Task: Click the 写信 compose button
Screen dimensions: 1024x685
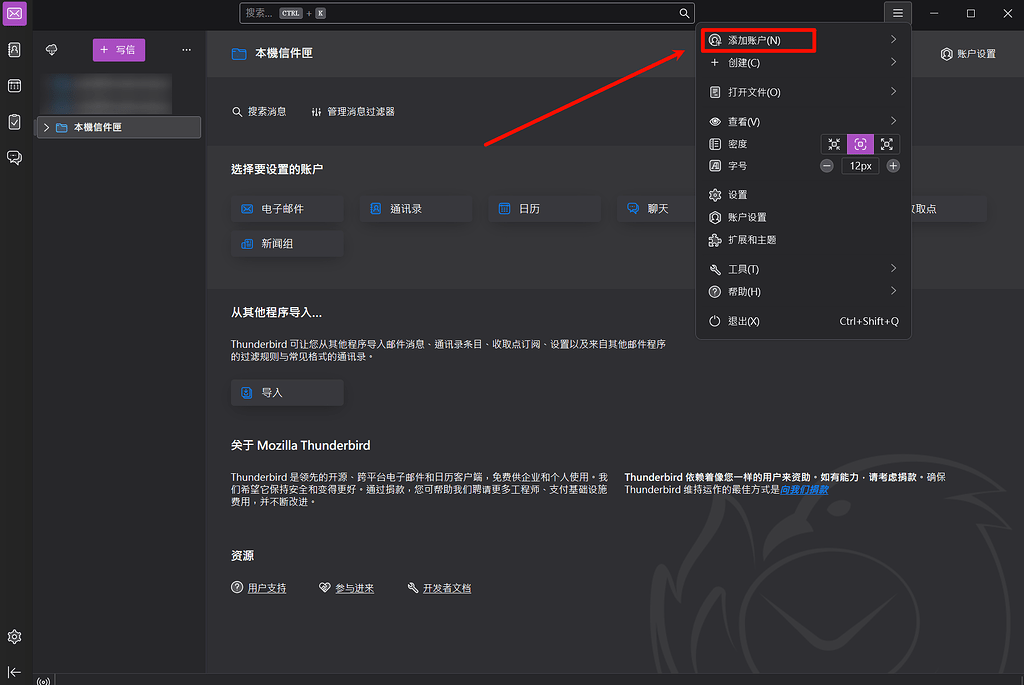Action: click(119, 50)
